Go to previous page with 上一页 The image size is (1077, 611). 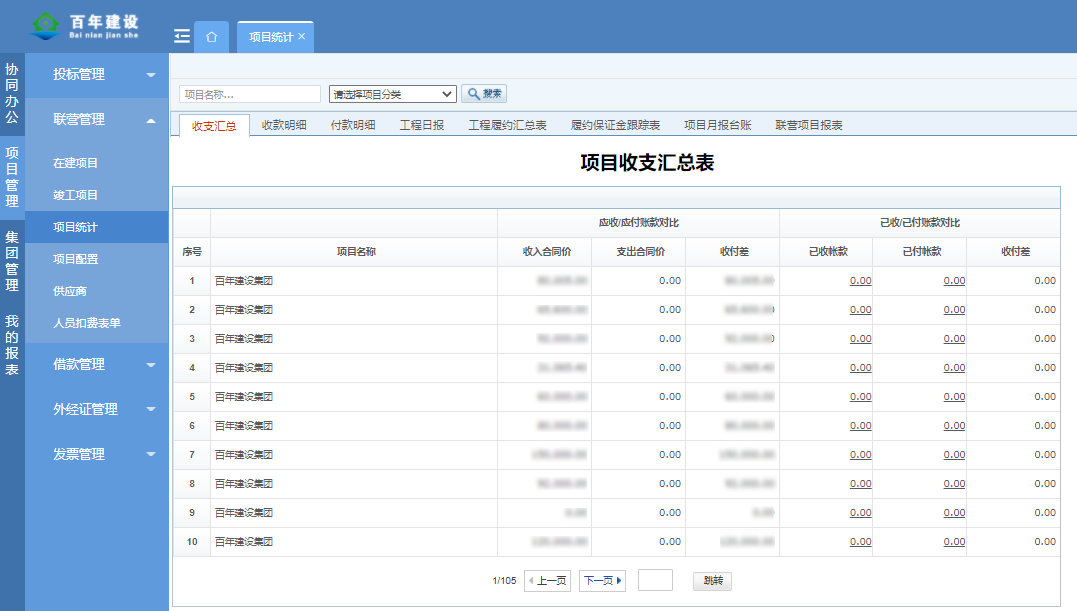pos(547,581)
